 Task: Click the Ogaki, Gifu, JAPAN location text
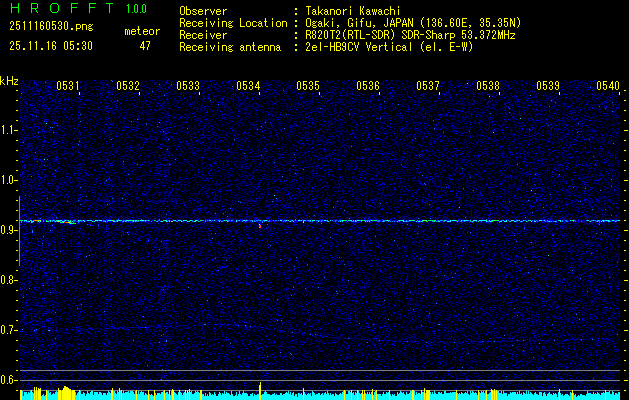[x=413, y=23]
